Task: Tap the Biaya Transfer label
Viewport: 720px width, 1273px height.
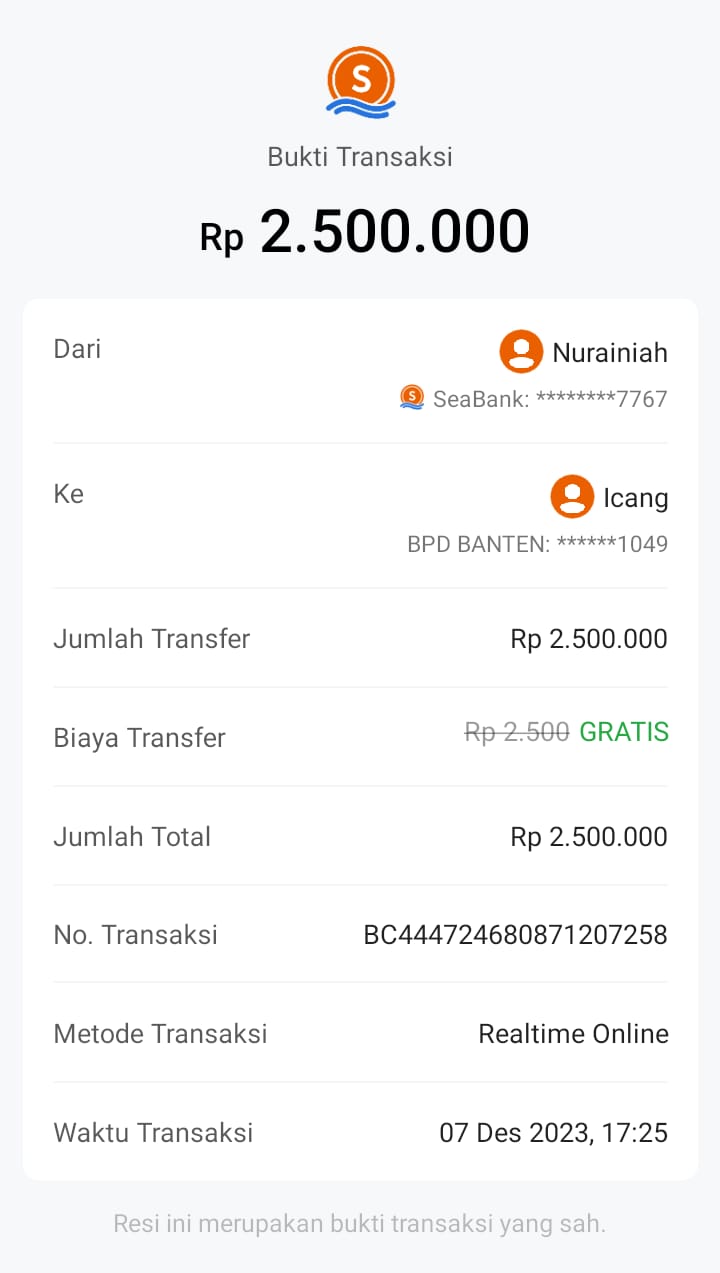Action: (x=139, y=738)
